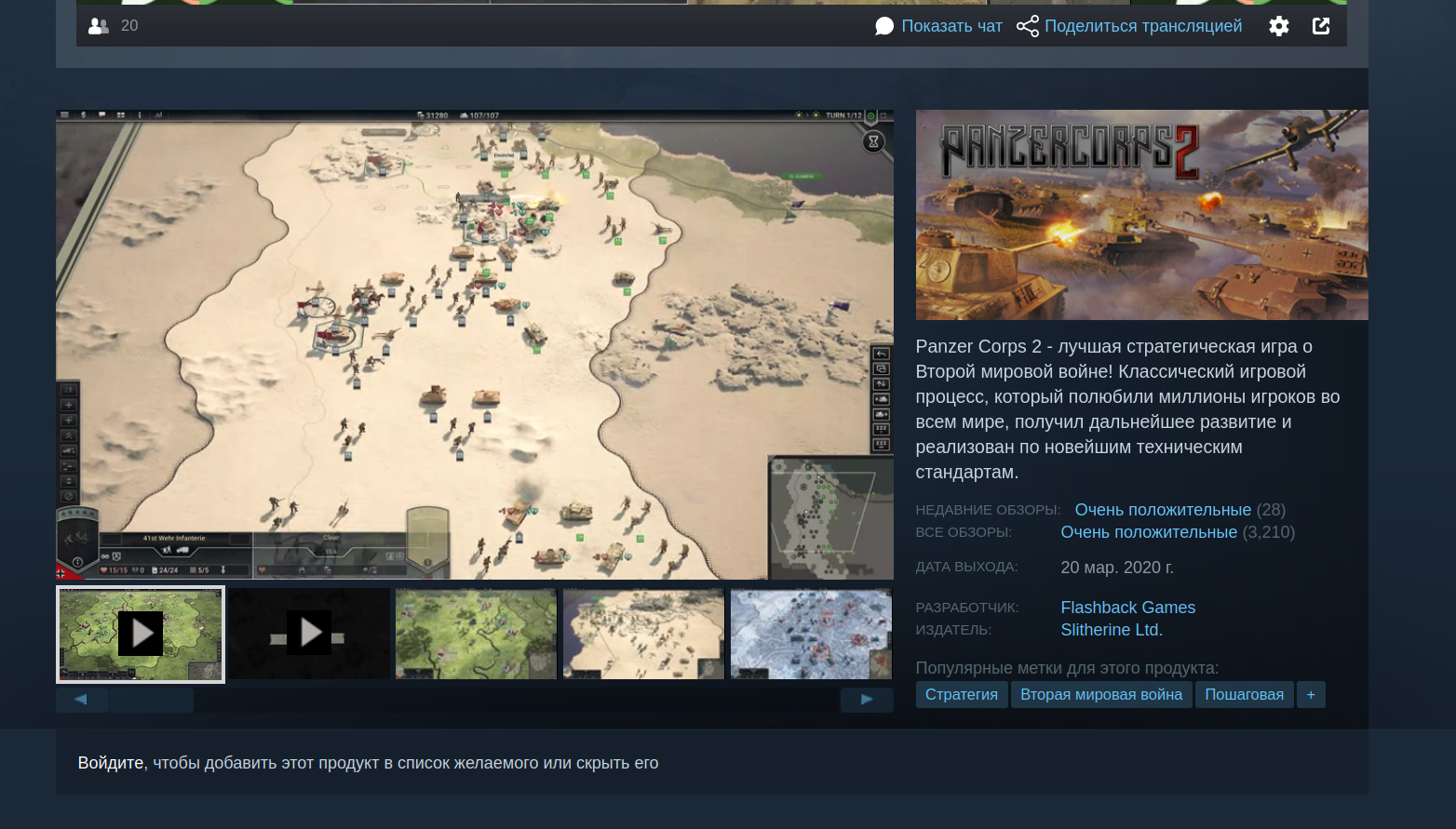
Task: Click 'Войдите' to sign in
Action: [x=111, y=763]
